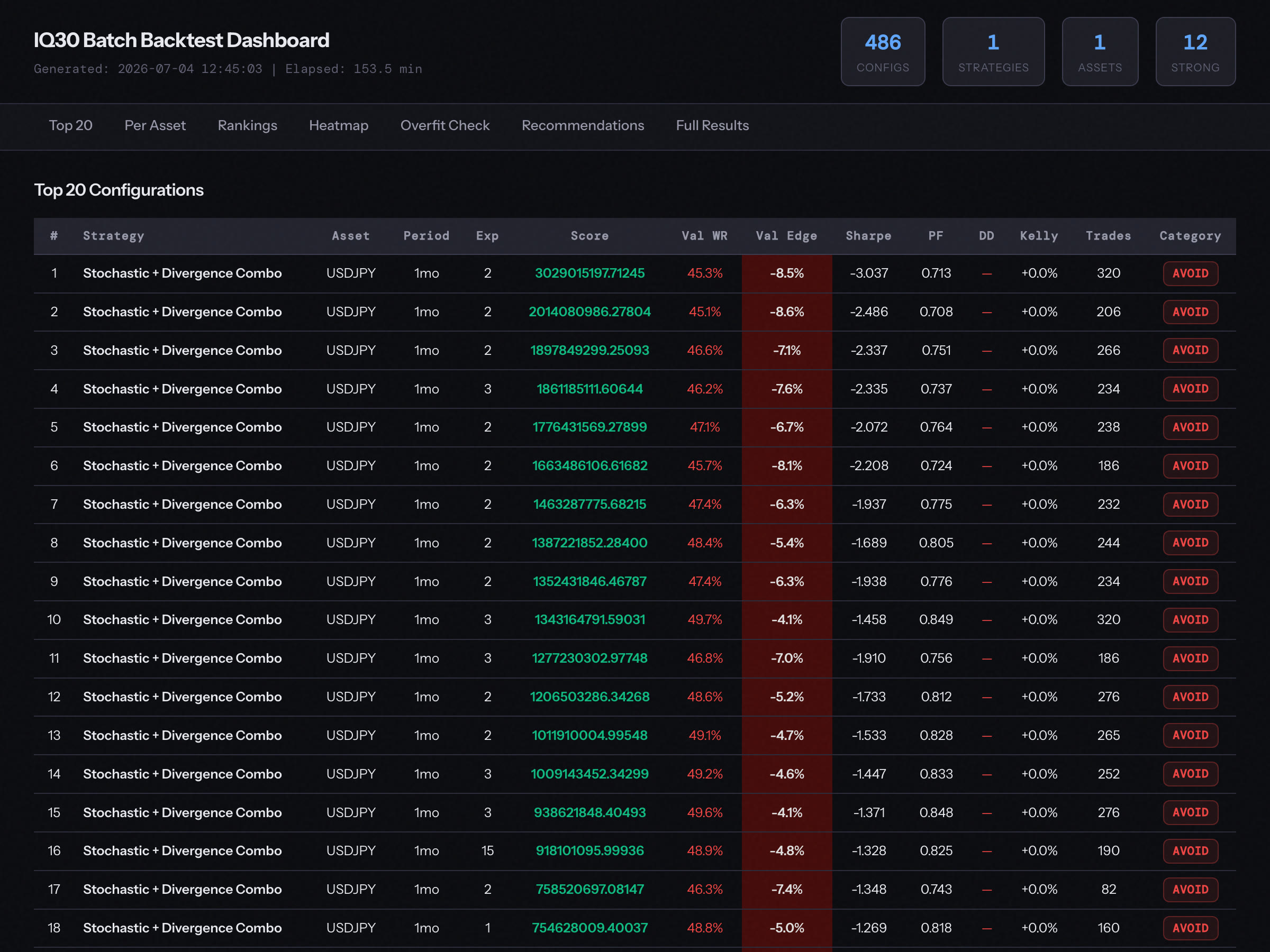Click Exp value 15 in row 16

point(487,851)
